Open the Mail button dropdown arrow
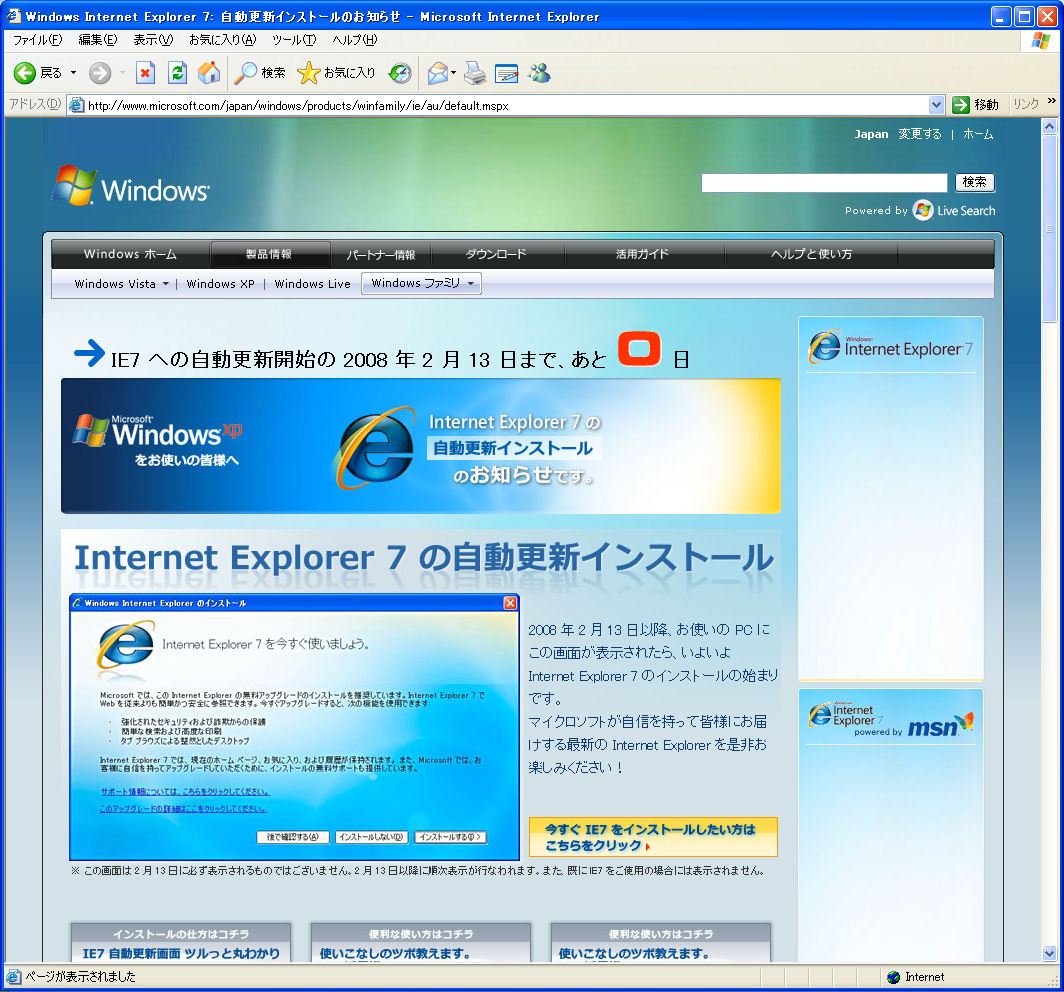Image resolution: width=1064 pixels, height=992 pixels. pos(453,73)
